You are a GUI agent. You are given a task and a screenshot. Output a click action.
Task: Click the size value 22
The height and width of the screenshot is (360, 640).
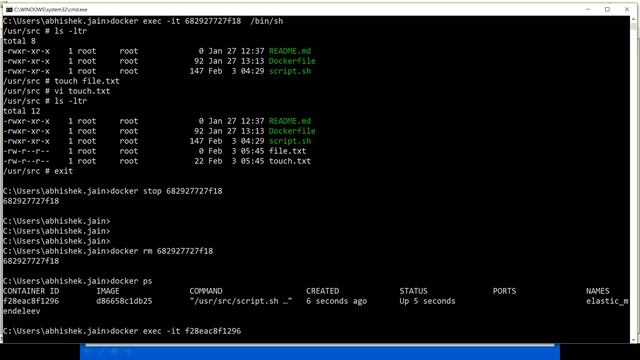pyautogui.click(x=199, y=161)
